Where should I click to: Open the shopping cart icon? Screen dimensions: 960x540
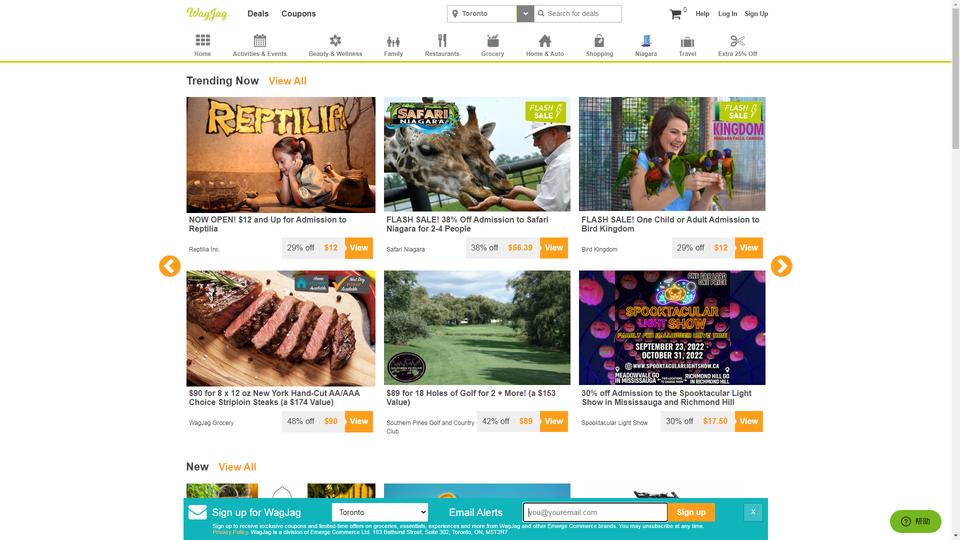675,14
